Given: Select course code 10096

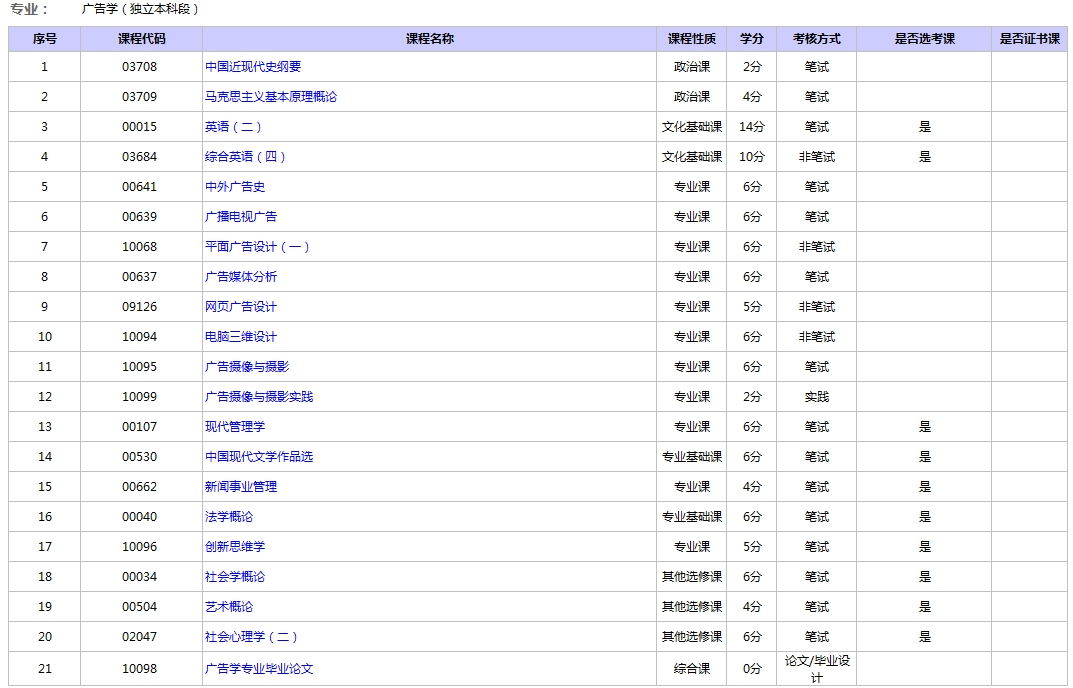Looking at the screenshot, I should (140, 547).
